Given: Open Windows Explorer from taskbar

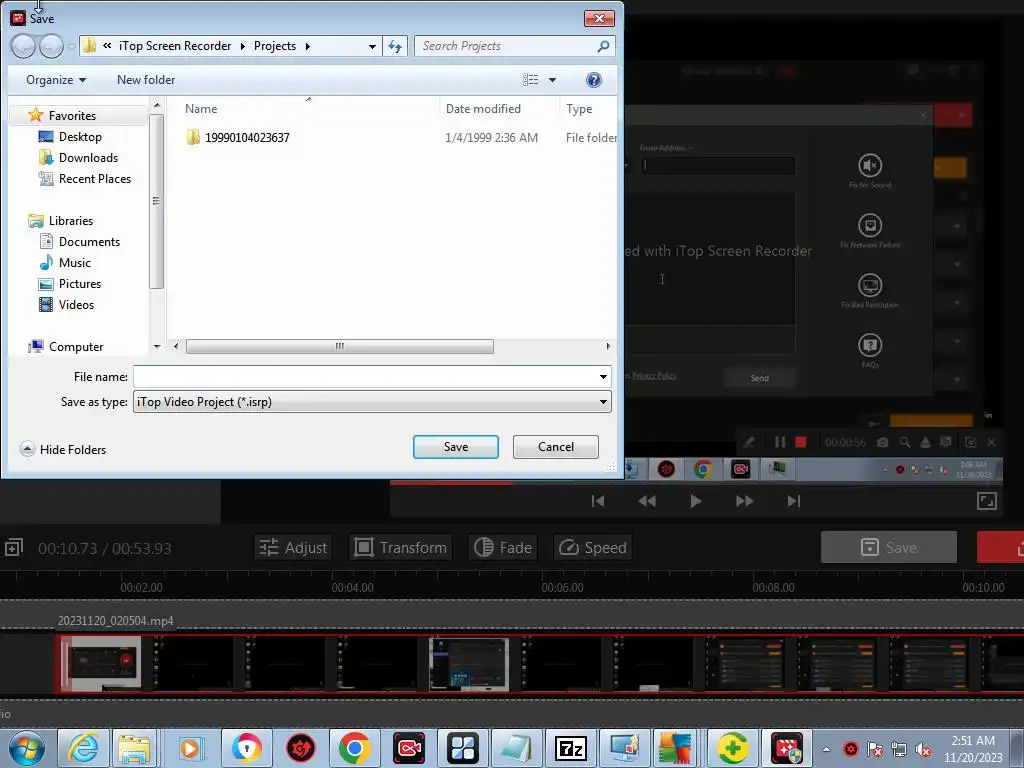Looking at the screenshot, I should coord(134,748).
